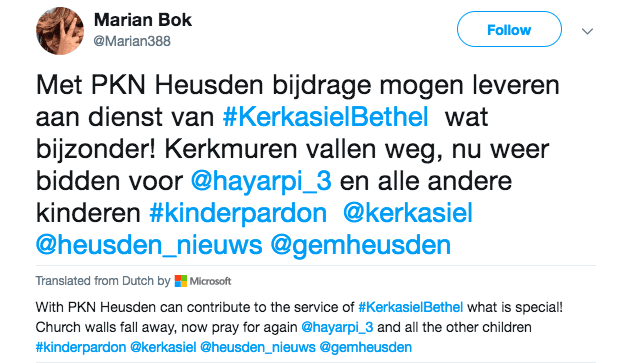Viewport: 633px width, 363px height.
Task: Expand the tweet options chevron
Action: pyautogui.click(x=587, y=31)
